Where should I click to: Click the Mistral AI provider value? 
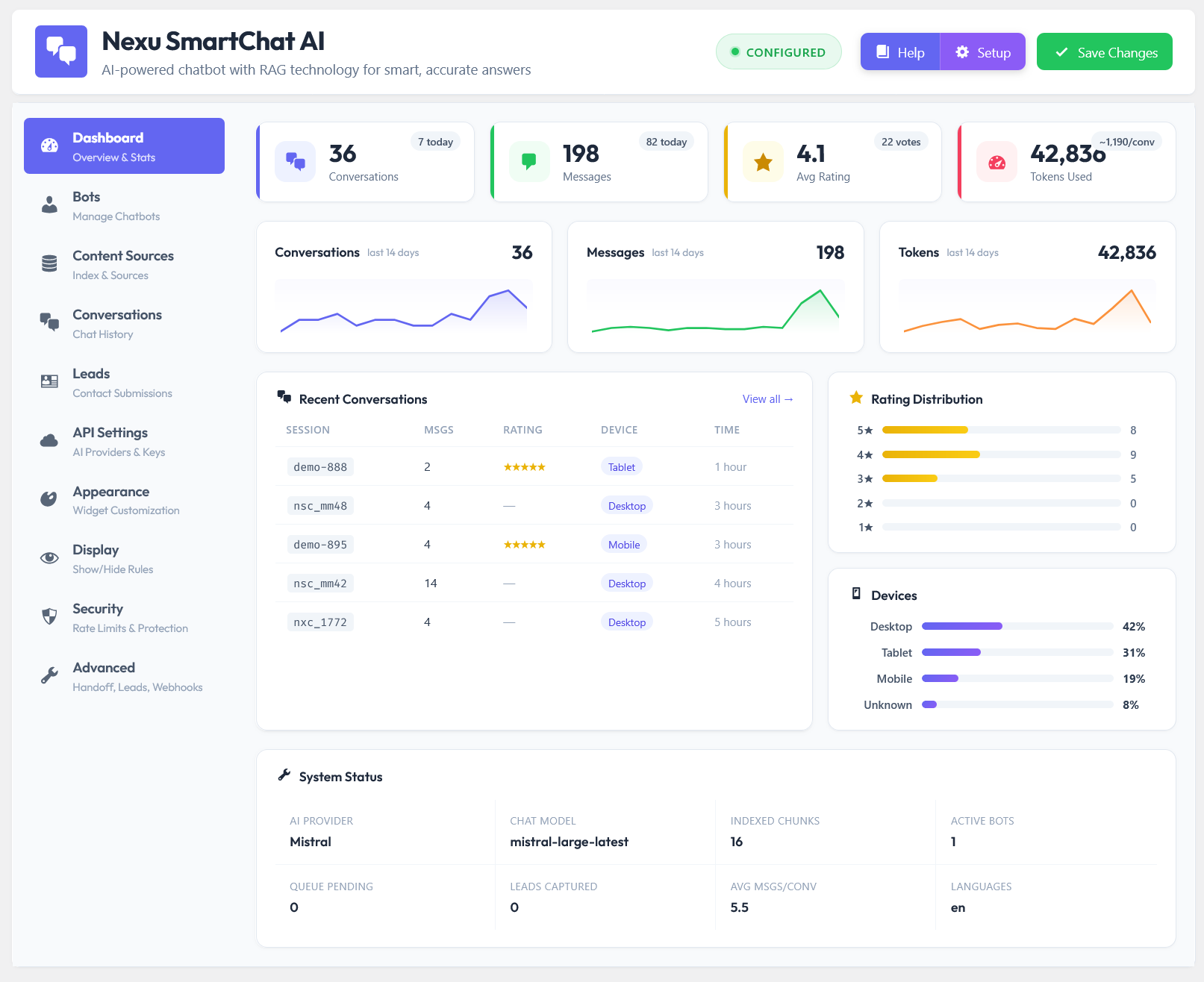pos(311,842)
